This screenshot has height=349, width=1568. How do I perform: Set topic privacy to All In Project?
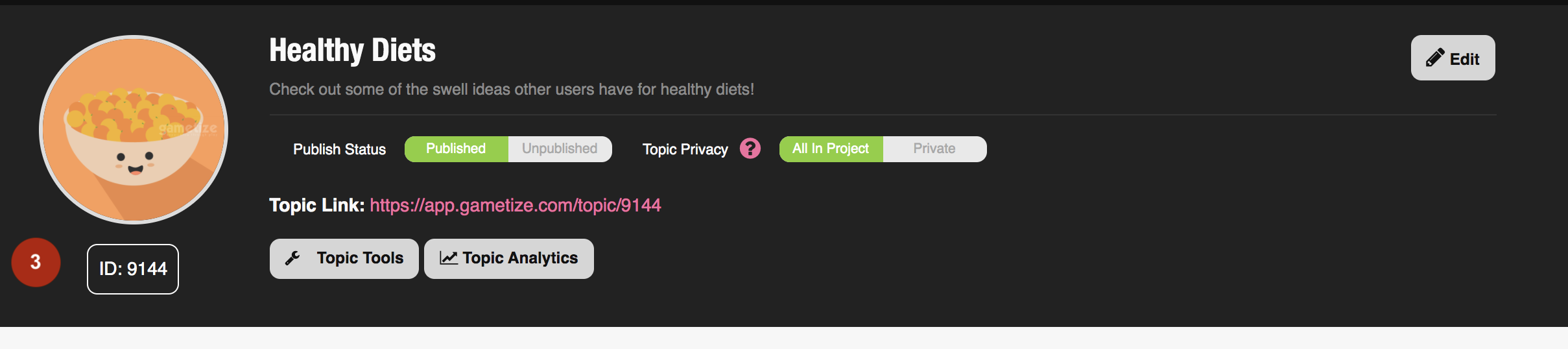831,149
